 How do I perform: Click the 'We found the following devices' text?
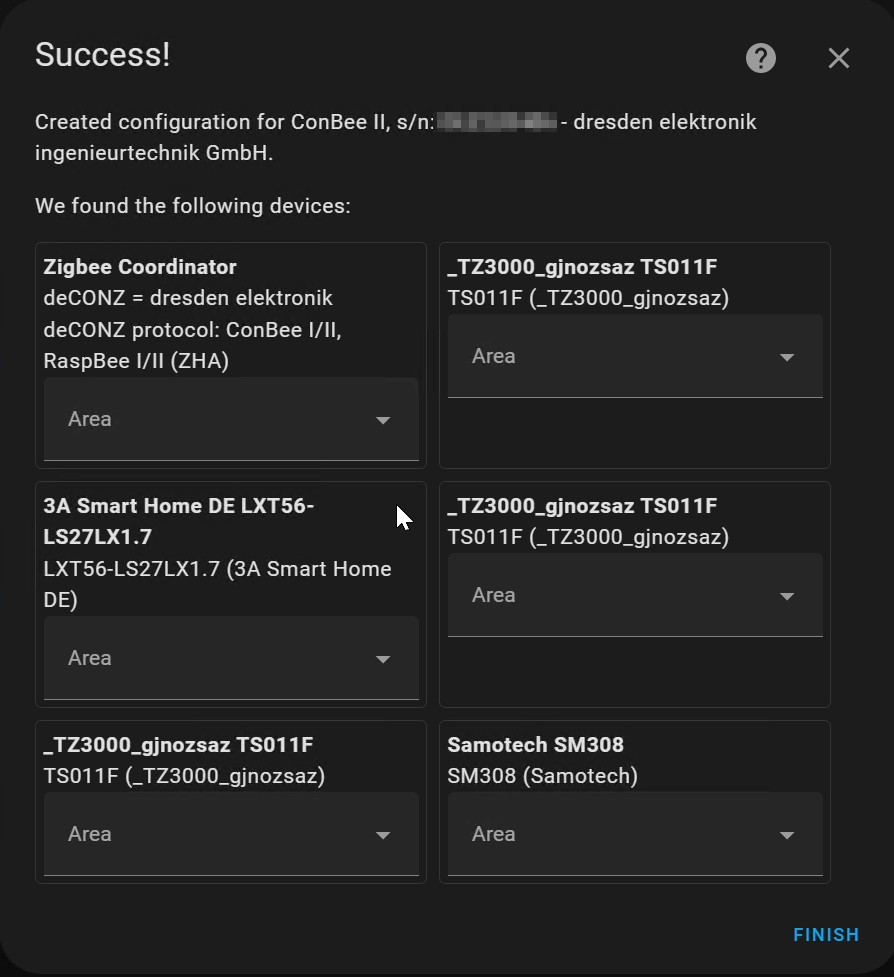pyautogui.click(x=192, y=206)
